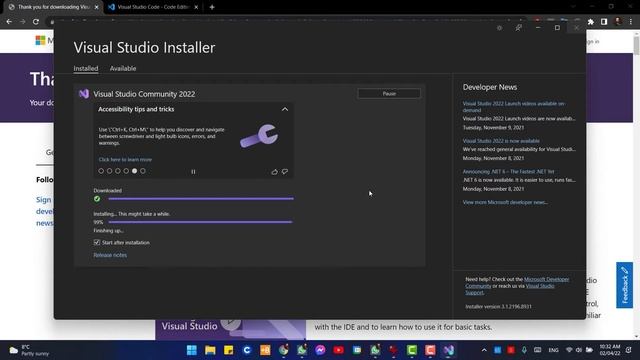Open the 'Click here to learn more' link
This screenshot has width=640, height=360.
coord(125,160)
